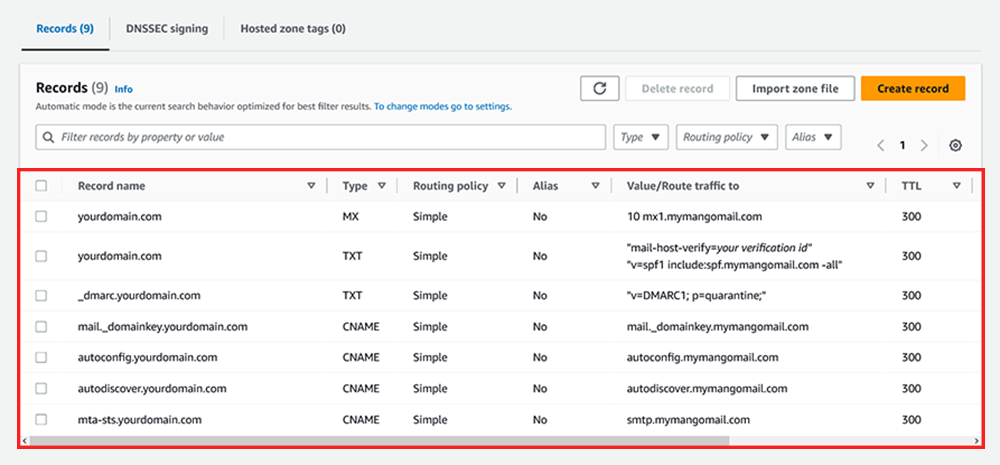The height and width of the screenshot is (465, 1000).
Task: Sort by Value/Route traffic to arrow
Action: click(x=871, y=186)
